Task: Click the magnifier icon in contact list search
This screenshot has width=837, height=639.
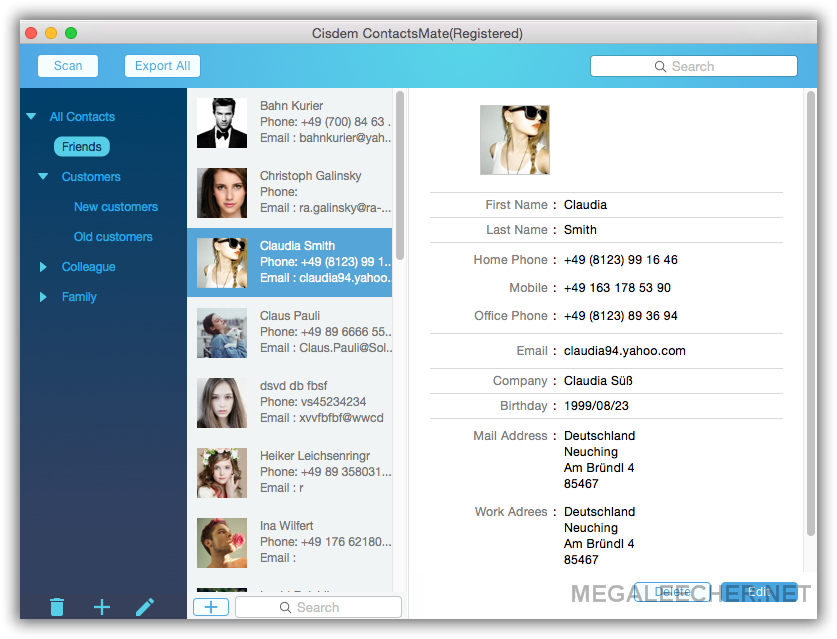Action: [x=285, y=608]
